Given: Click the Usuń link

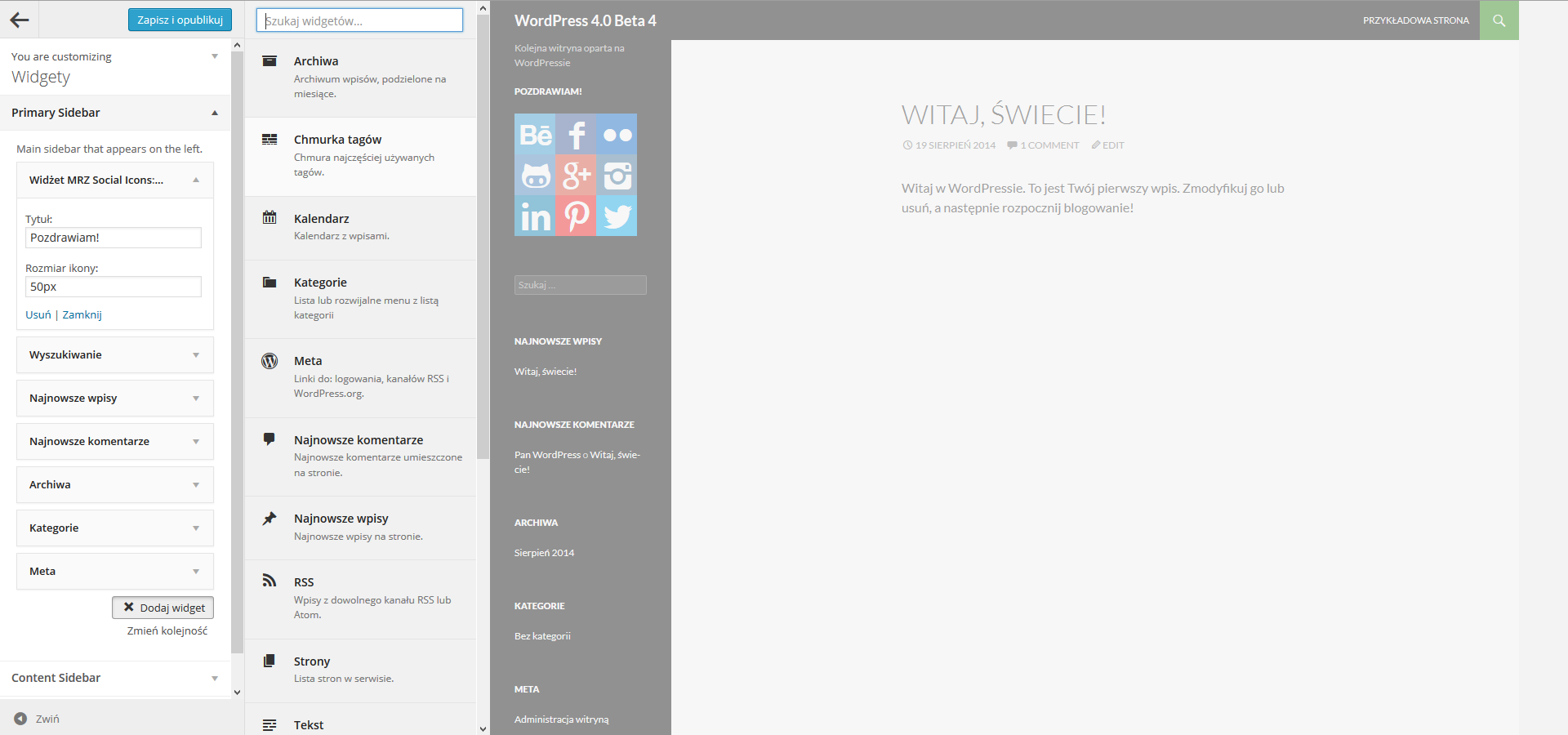Looking at the screenshot, I should click(38, 315).
